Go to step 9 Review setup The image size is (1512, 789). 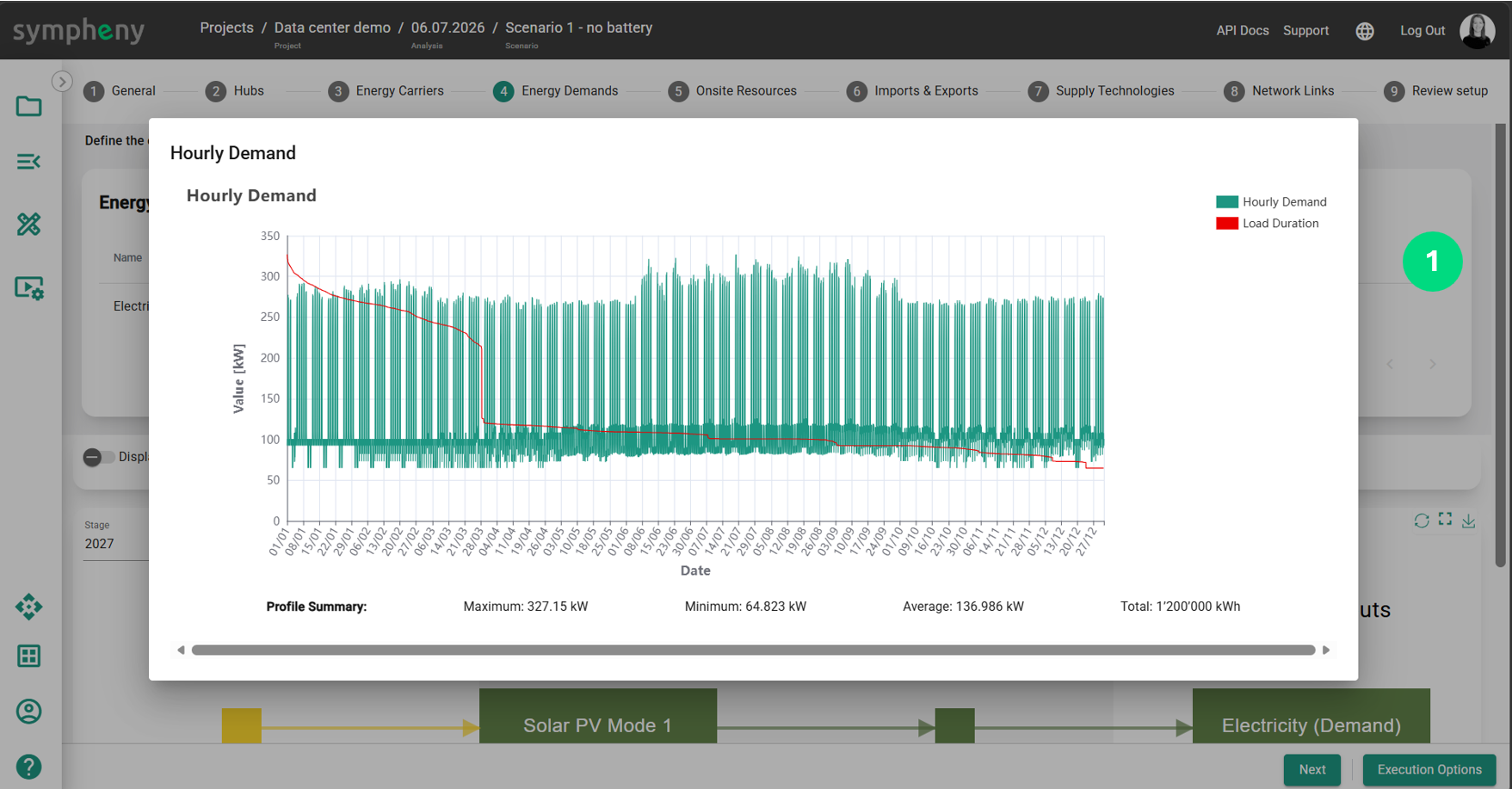point(1435,91)
